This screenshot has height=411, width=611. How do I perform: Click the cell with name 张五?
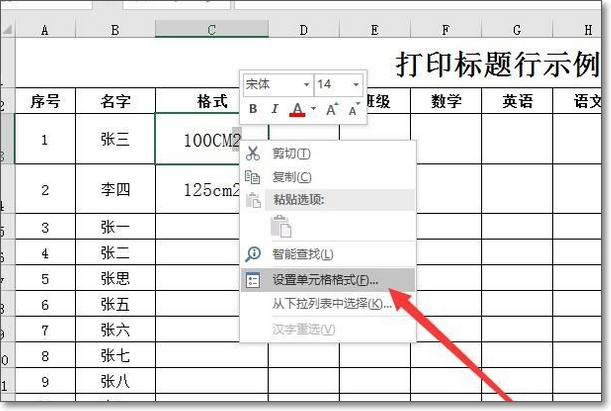coord(115,304)
